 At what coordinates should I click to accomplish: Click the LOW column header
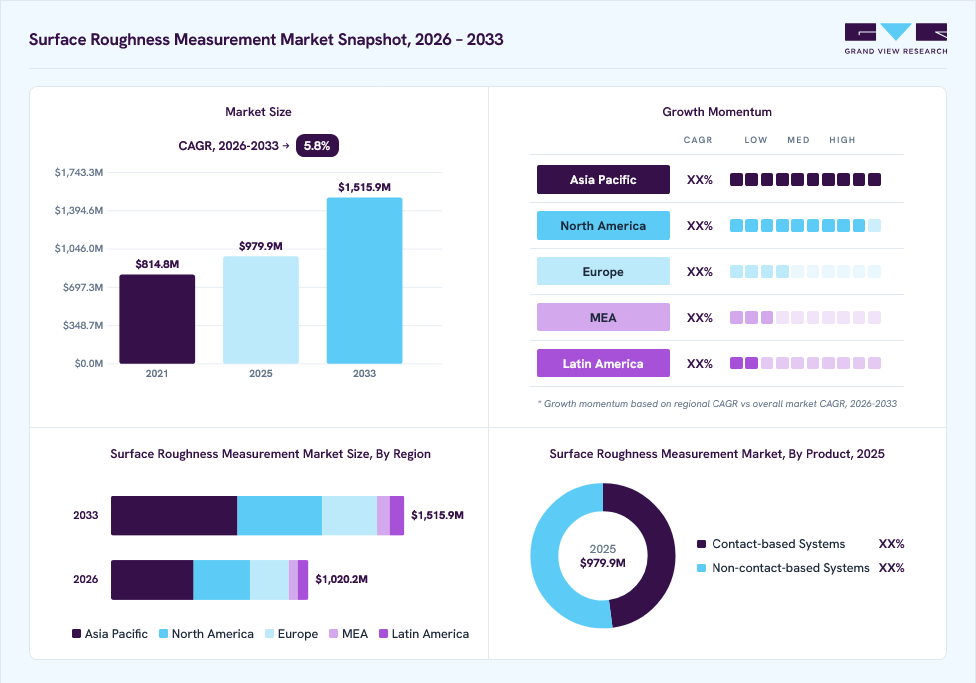click(756, 140)
